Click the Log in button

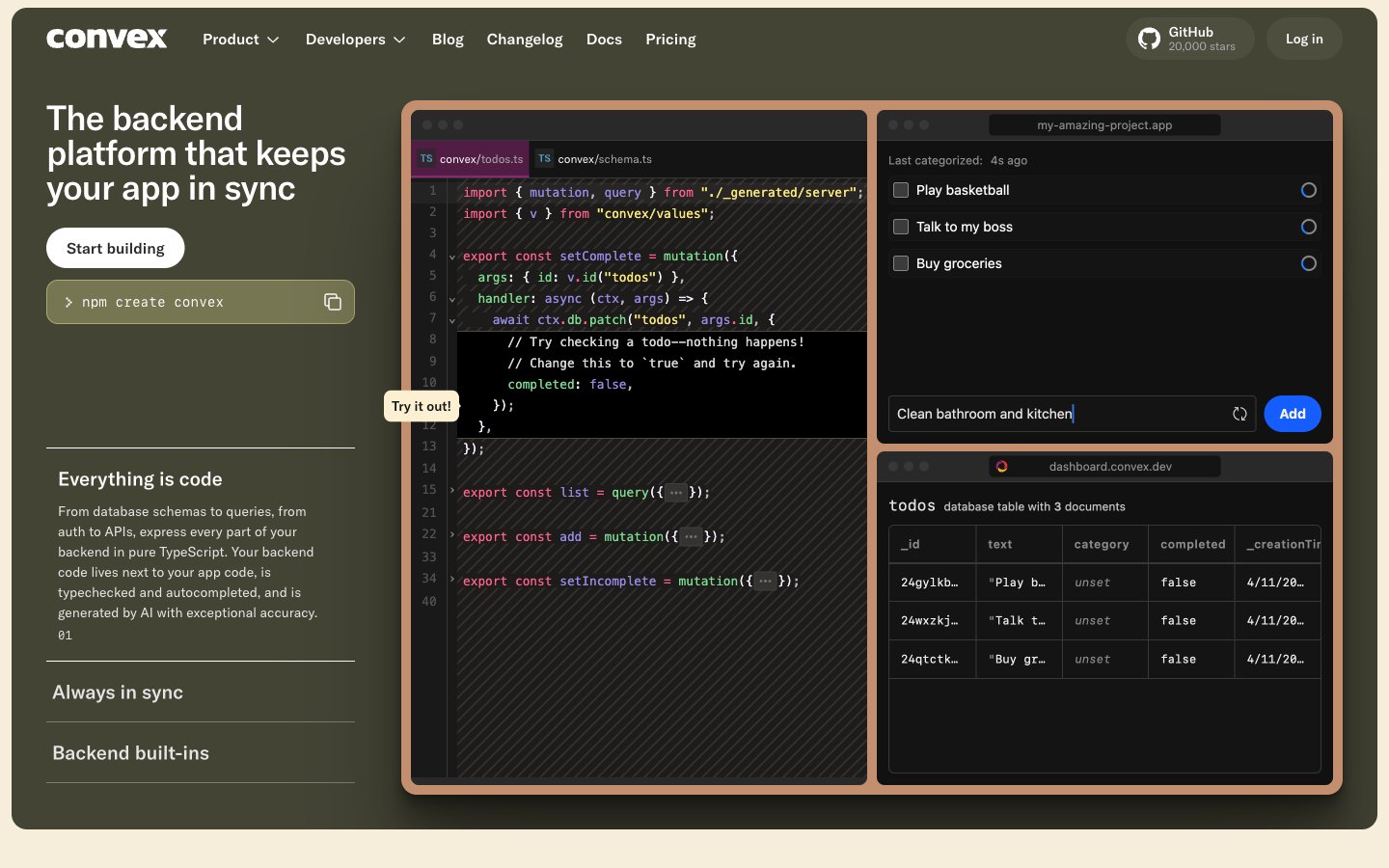coord(1304,39)
